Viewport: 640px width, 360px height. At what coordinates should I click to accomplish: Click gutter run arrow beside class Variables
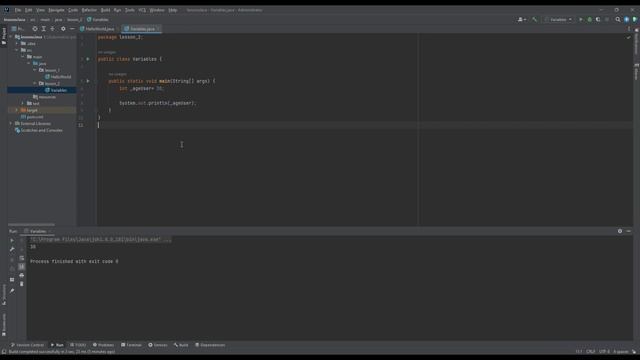tap(88, 59)
